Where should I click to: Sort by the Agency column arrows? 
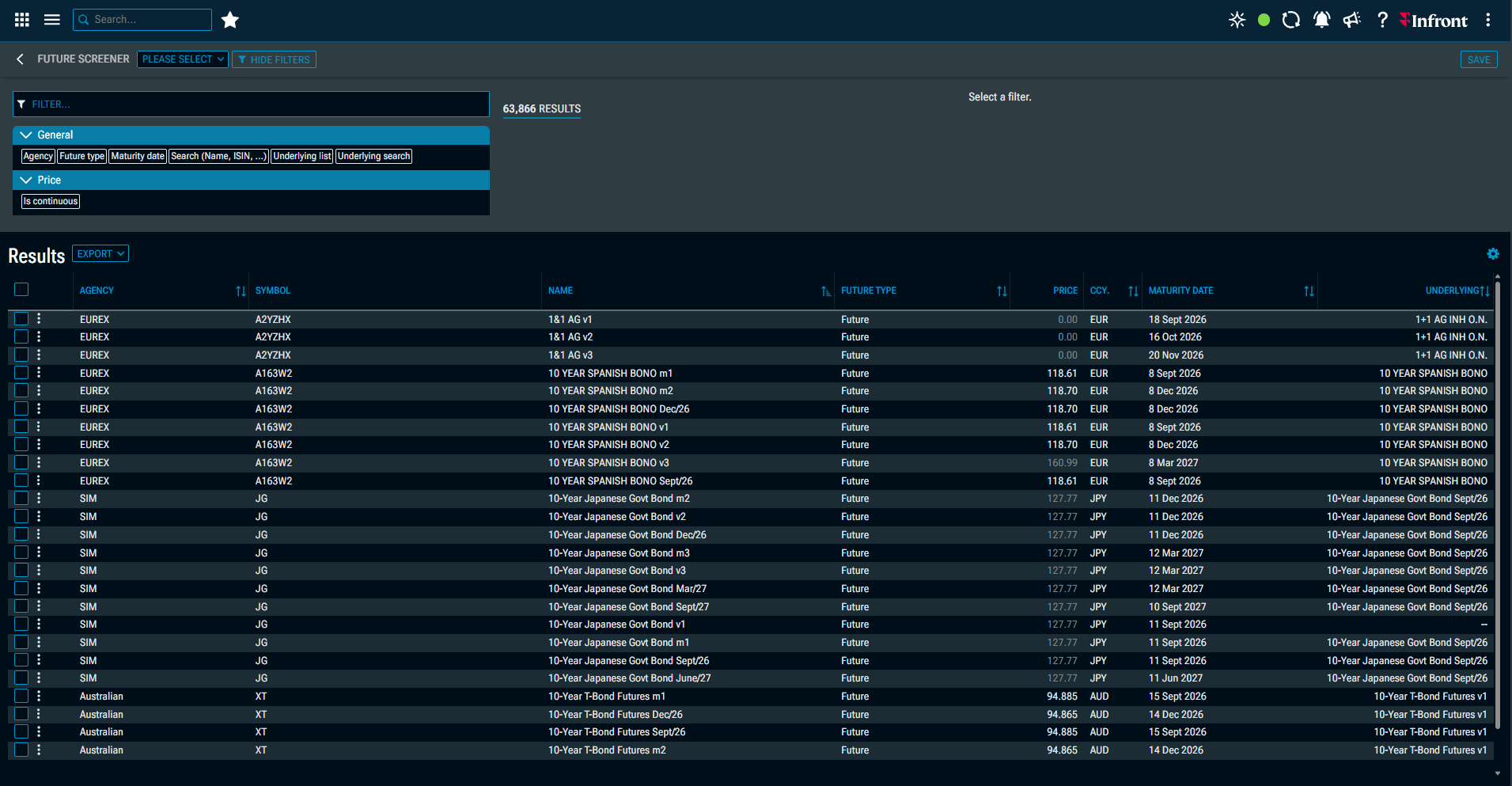tap(241, 291)
